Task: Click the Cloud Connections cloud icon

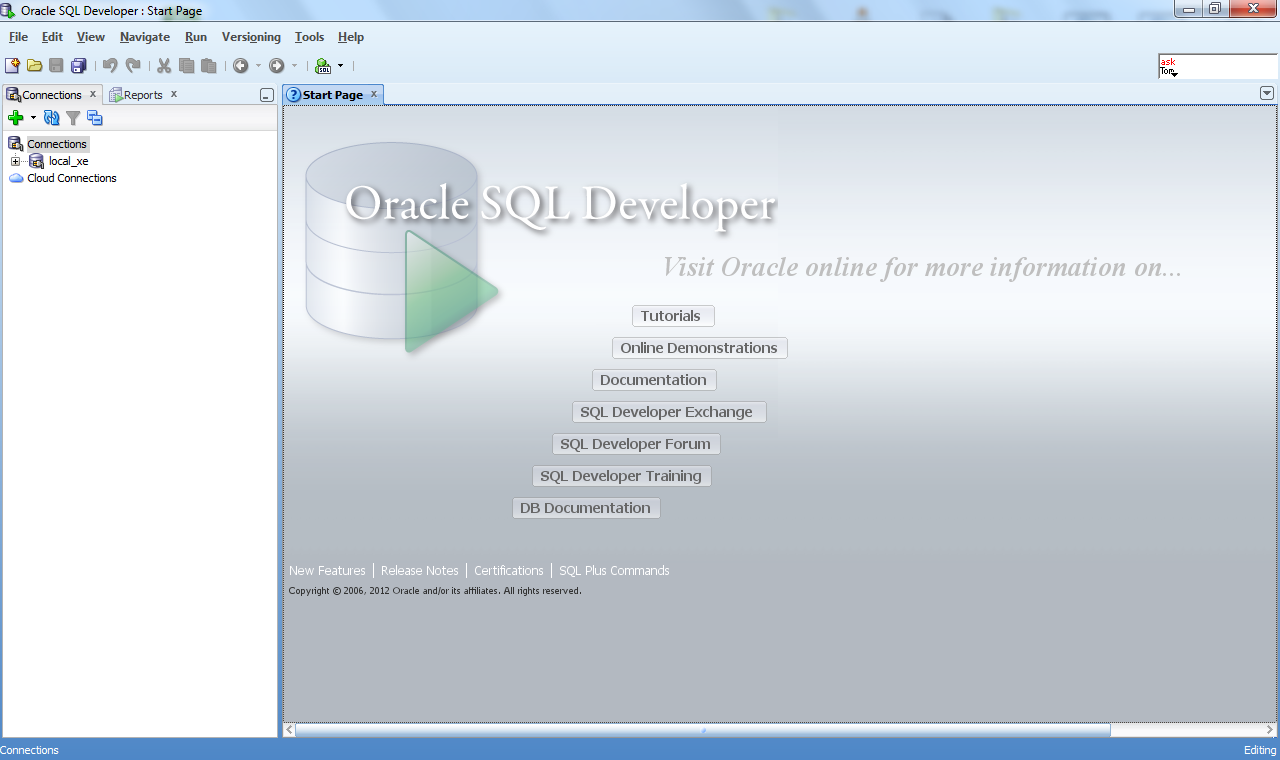Action: [x=16, y=178]
